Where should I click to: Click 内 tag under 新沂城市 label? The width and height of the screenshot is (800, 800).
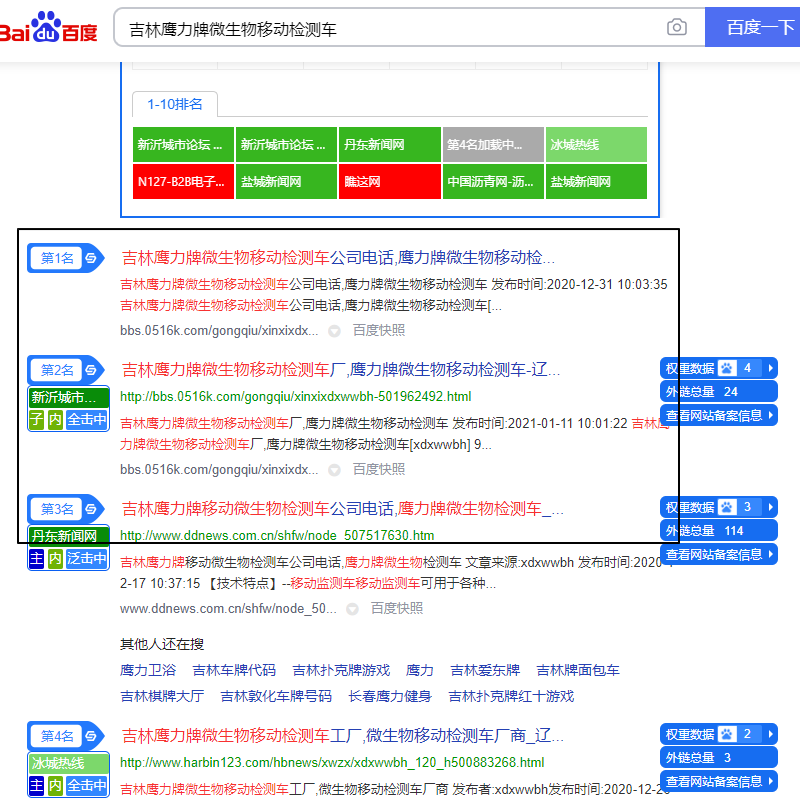55,419
